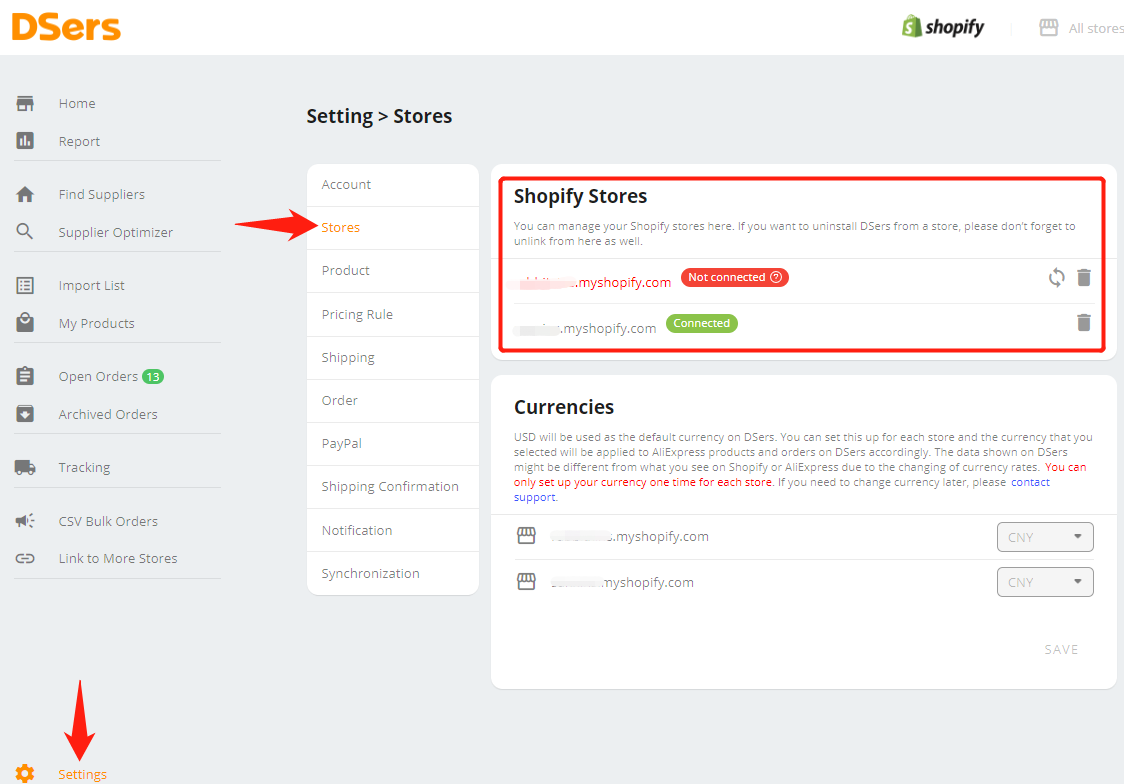This screenshot has height=784, width=1124.
Task: Open the Account settings tab
Action: pos(393,185)
